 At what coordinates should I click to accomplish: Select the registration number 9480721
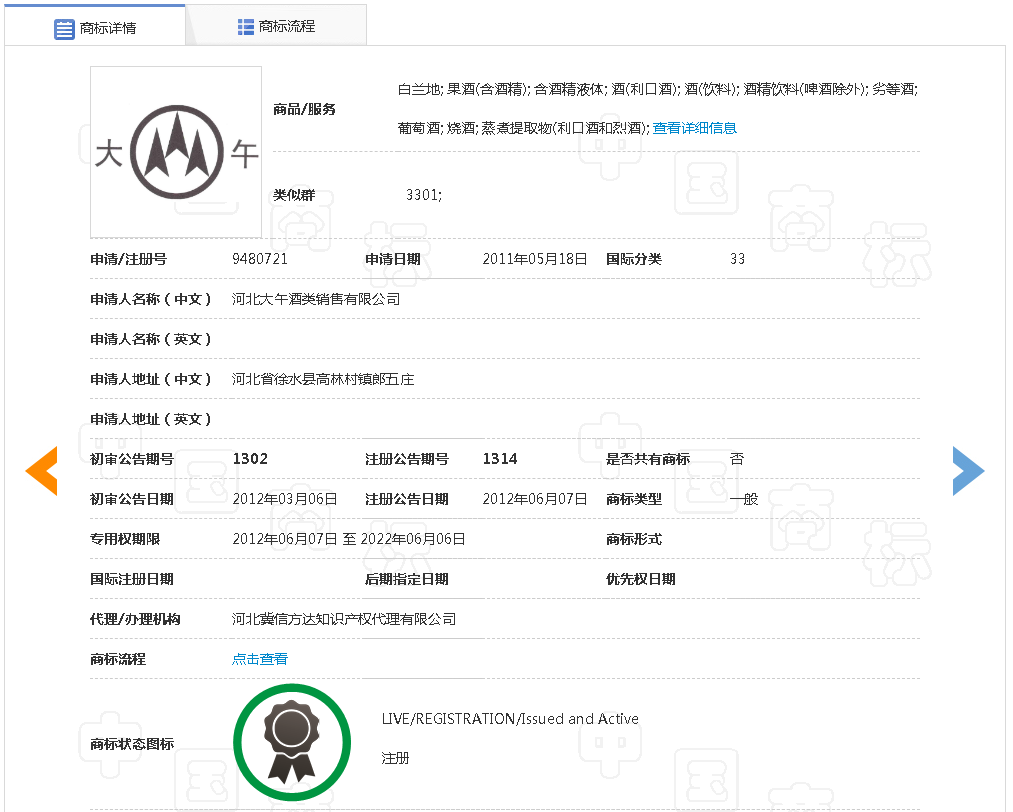[260, 259]
